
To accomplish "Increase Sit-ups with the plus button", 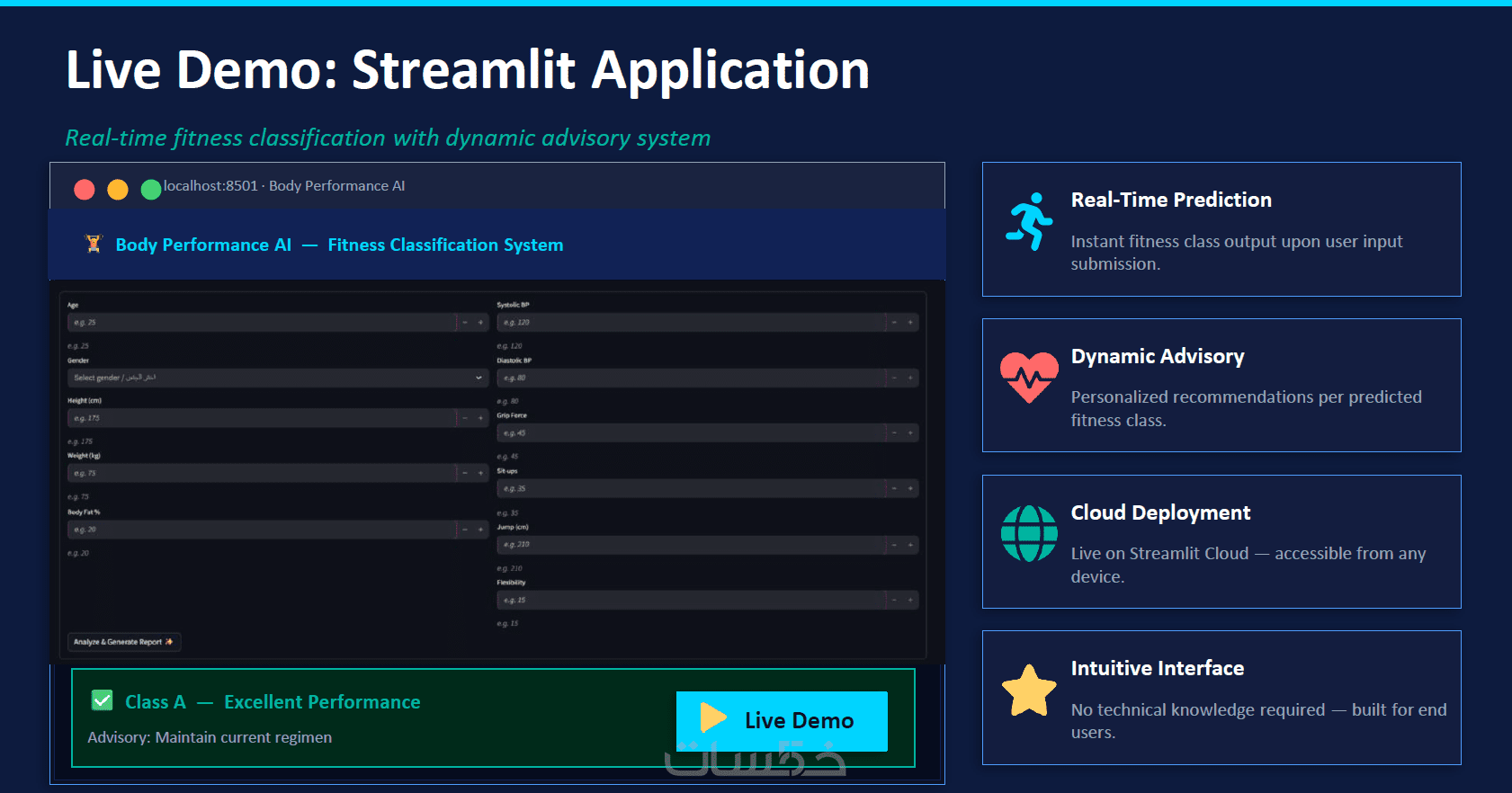I will click(x=910, y=488).
